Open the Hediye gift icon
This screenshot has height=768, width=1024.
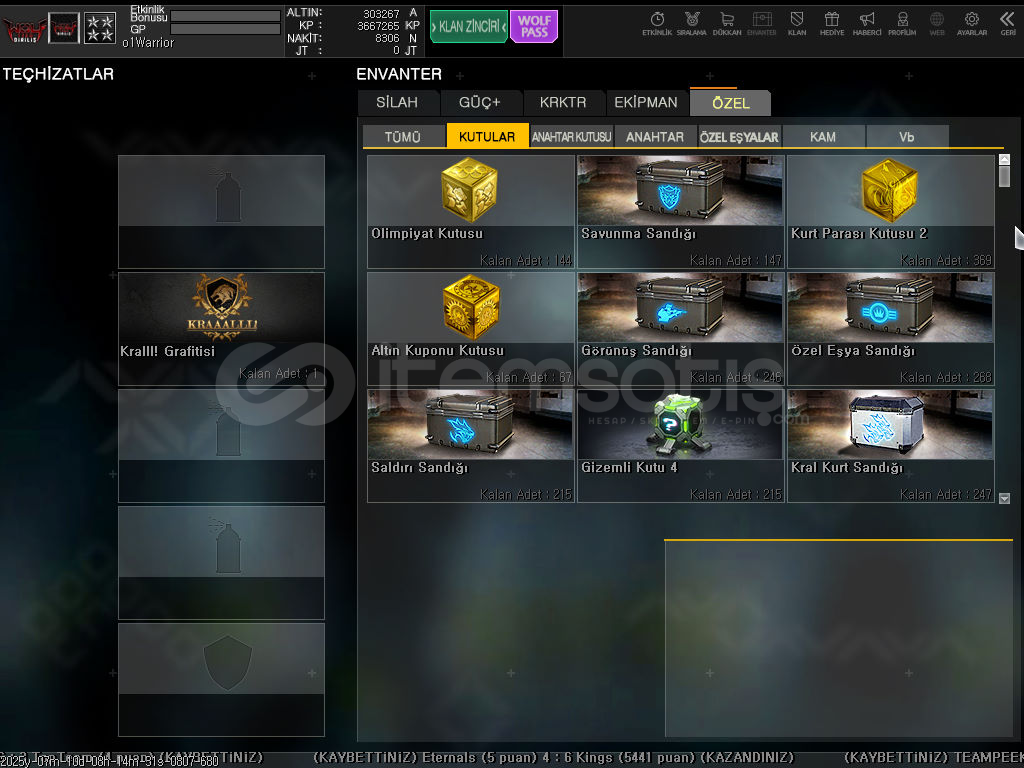(831, 24)
